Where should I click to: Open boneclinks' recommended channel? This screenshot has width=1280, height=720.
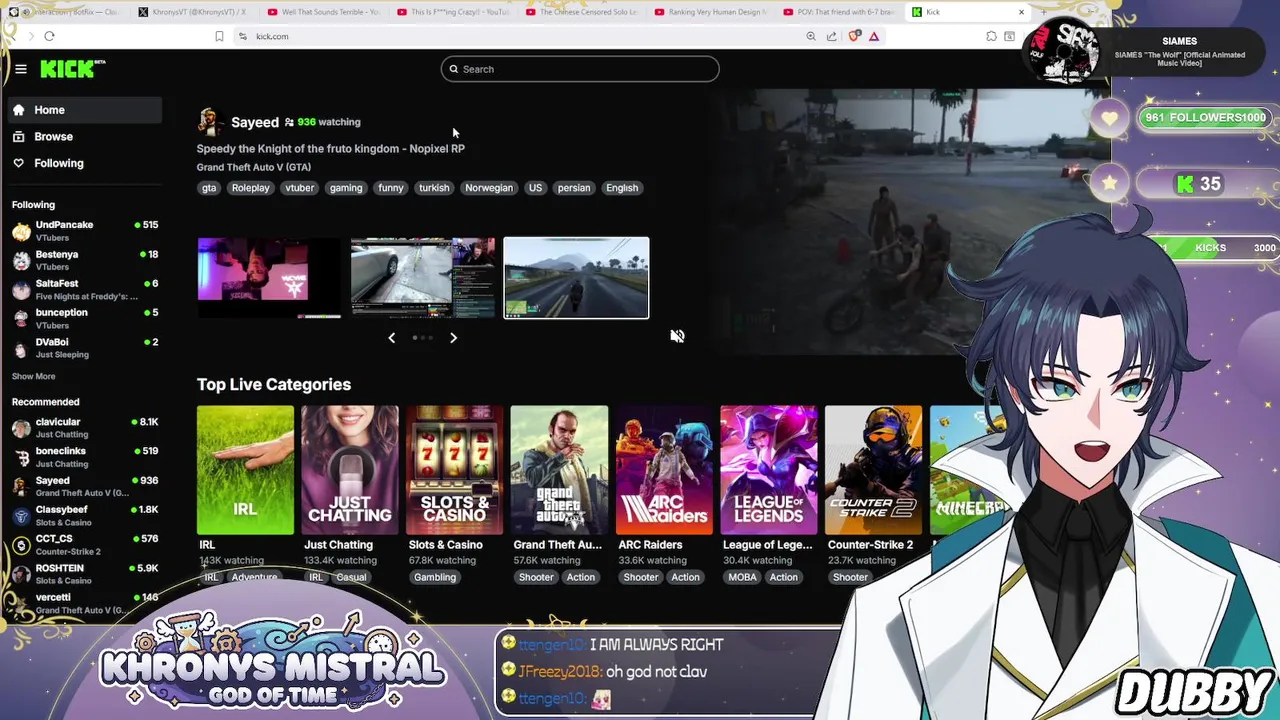tap(84, 457)
